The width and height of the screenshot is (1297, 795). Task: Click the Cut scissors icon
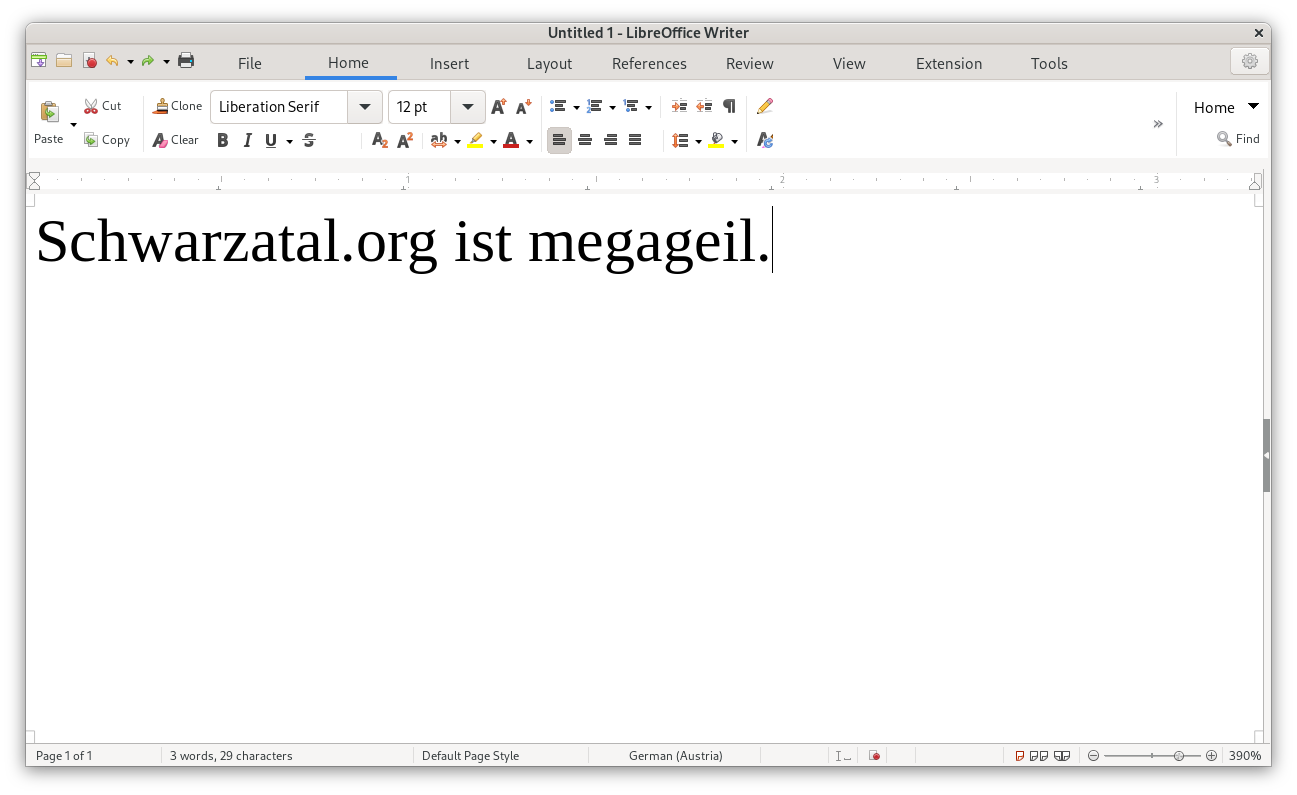coord(92,106)
